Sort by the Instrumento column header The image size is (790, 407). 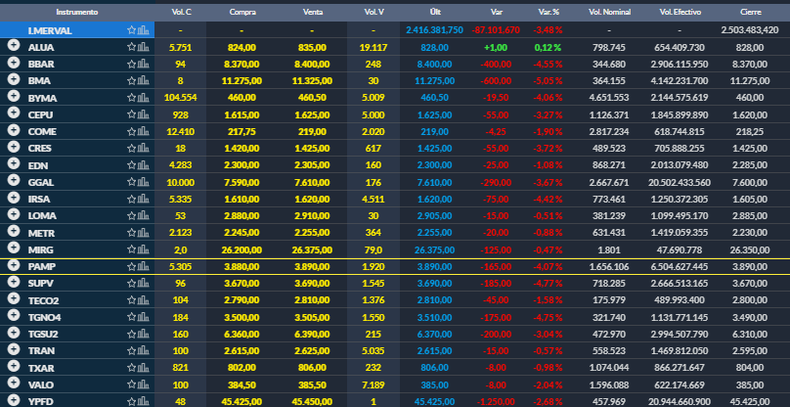[77, 12]
